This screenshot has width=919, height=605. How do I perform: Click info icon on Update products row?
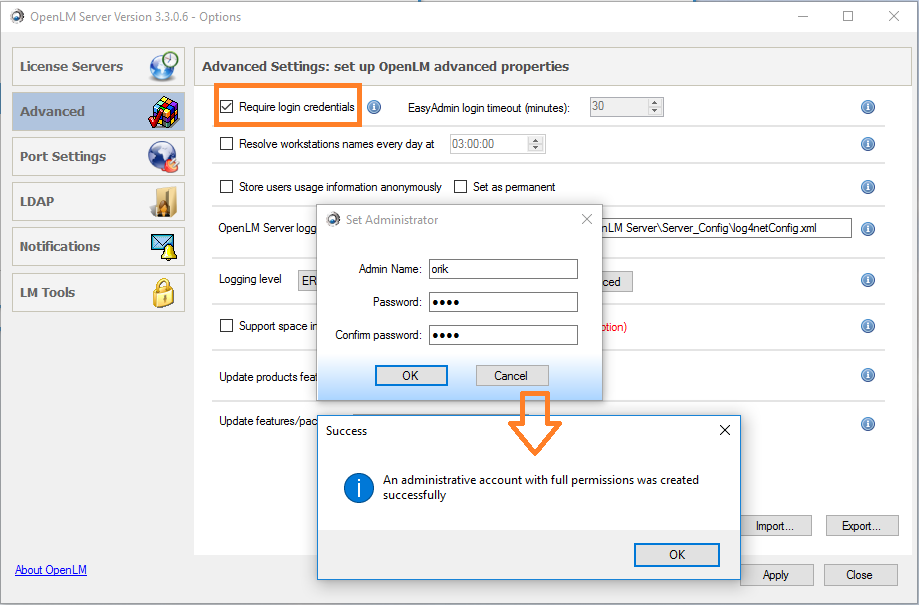pos(868,375)
